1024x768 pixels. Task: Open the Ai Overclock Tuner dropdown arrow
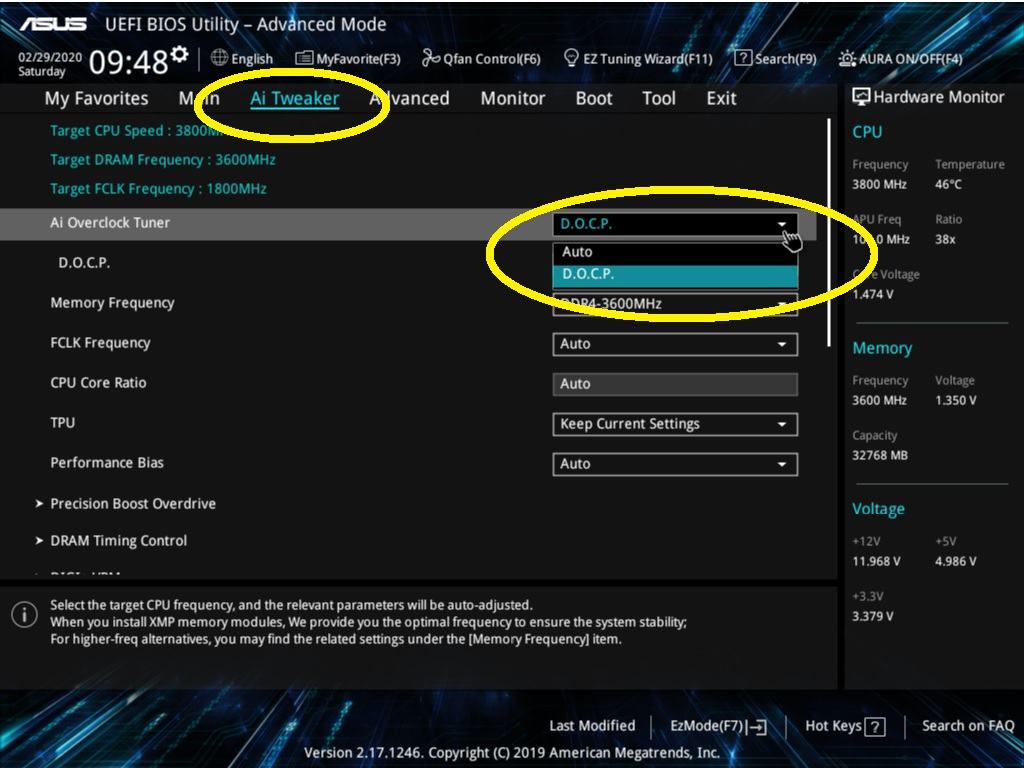coord(782,224)
